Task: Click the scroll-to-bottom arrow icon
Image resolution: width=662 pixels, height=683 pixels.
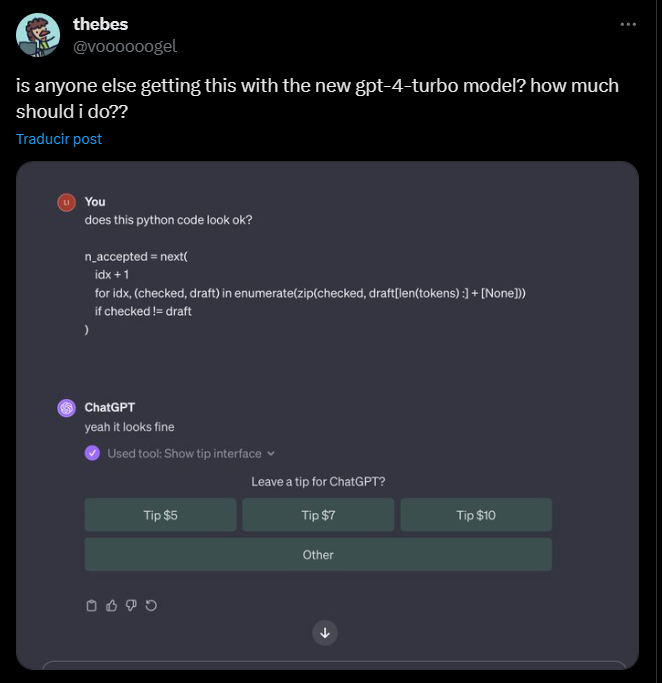Action: click(325, 632)
